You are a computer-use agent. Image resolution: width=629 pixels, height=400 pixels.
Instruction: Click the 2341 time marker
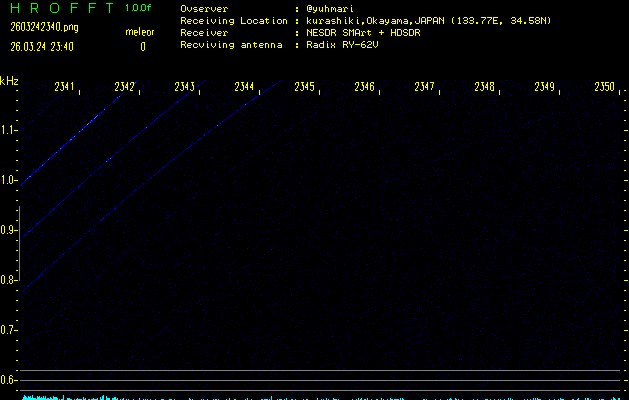64,88
